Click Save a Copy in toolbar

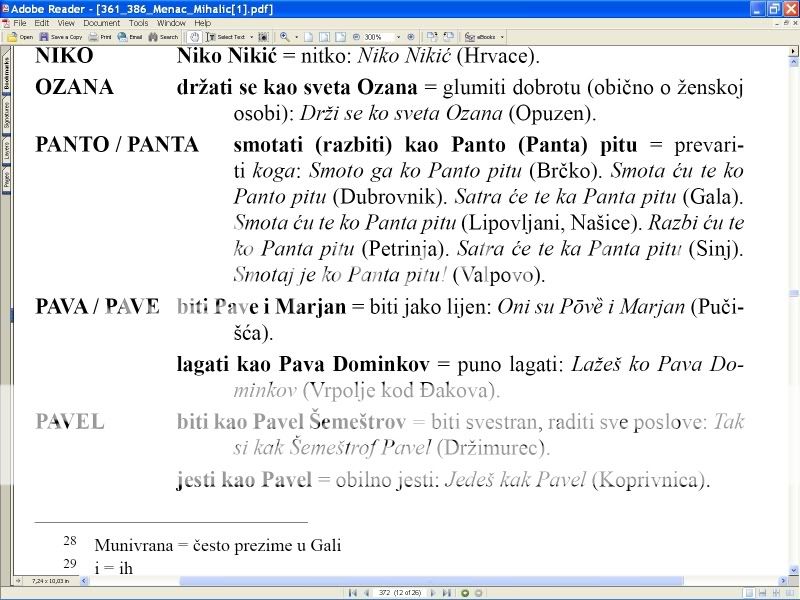(x=63, y=37)
